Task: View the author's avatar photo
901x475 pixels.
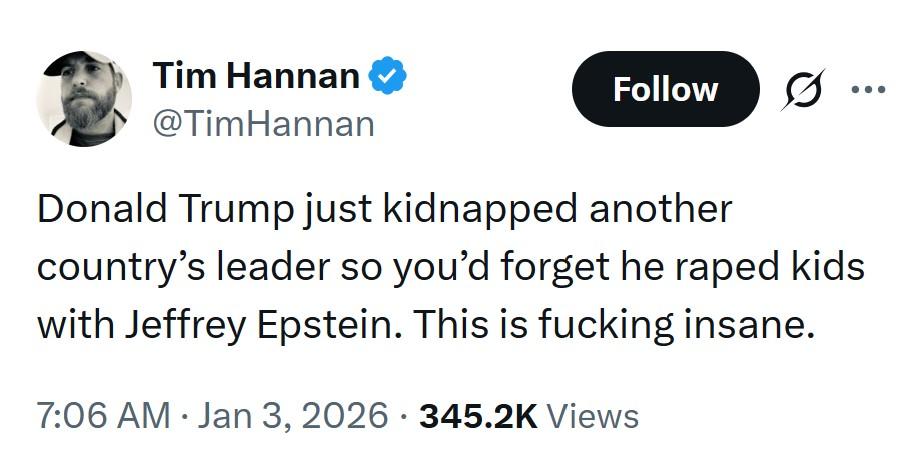Action: [x=84, y=100]
